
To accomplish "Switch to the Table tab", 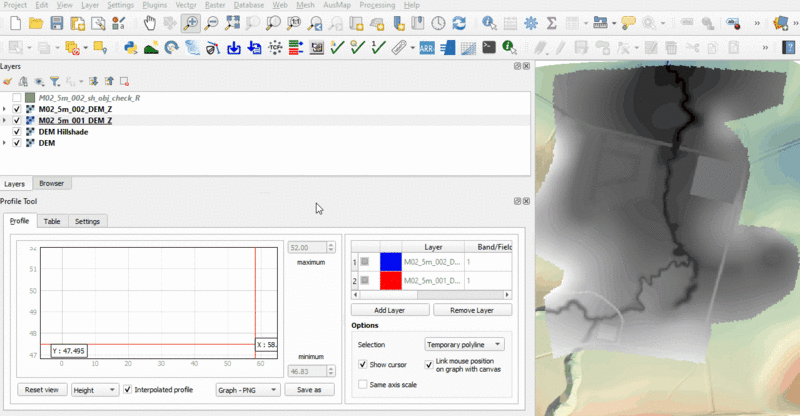I will click(52, 221).
